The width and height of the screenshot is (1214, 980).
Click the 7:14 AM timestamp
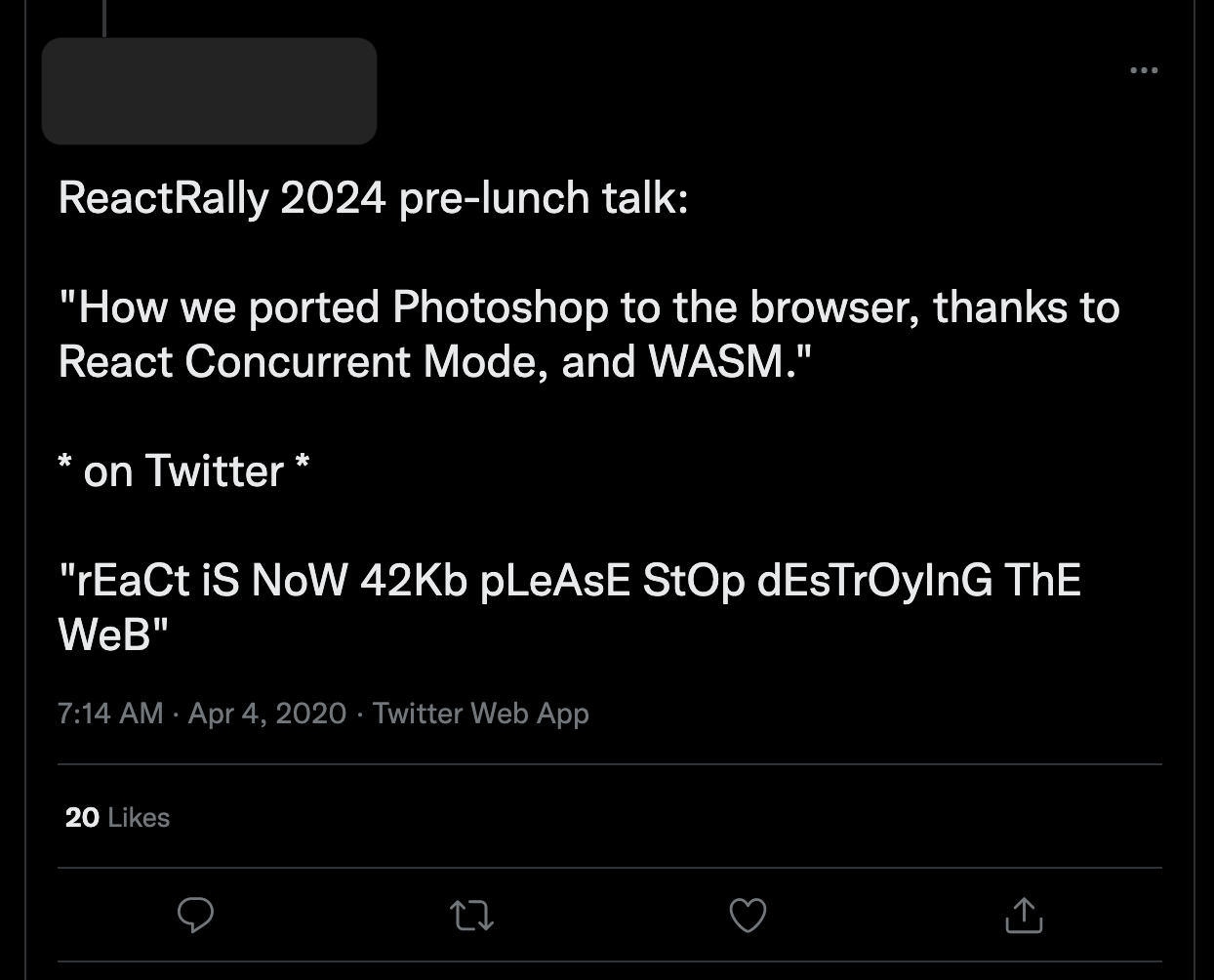coord(110,714)
